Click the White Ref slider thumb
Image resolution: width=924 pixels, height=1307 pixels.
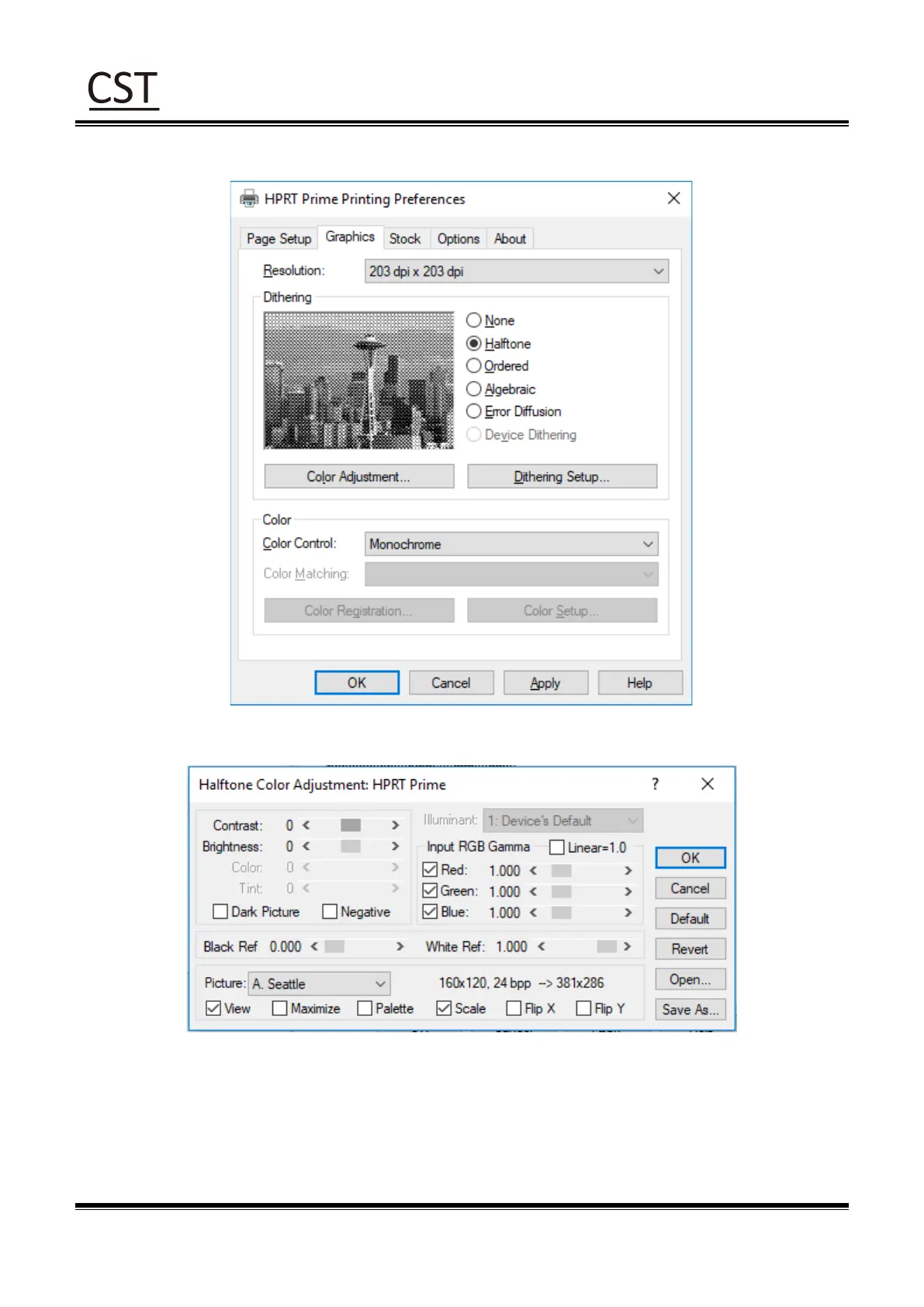[x=607, y=946]
